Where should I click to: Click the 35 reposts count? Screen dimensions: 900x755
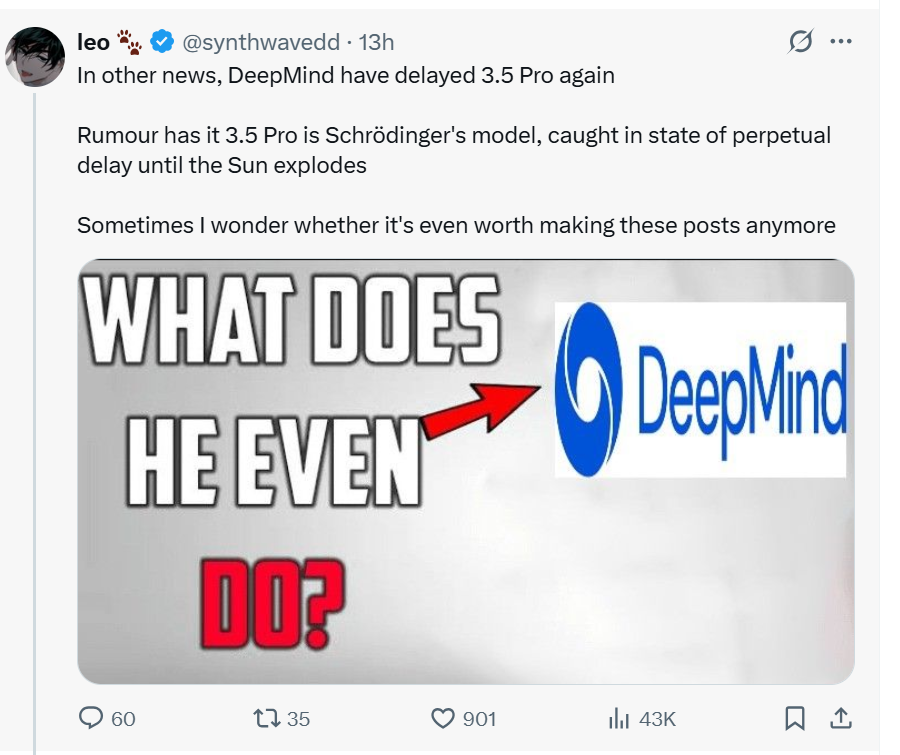(x=298, y=719)
